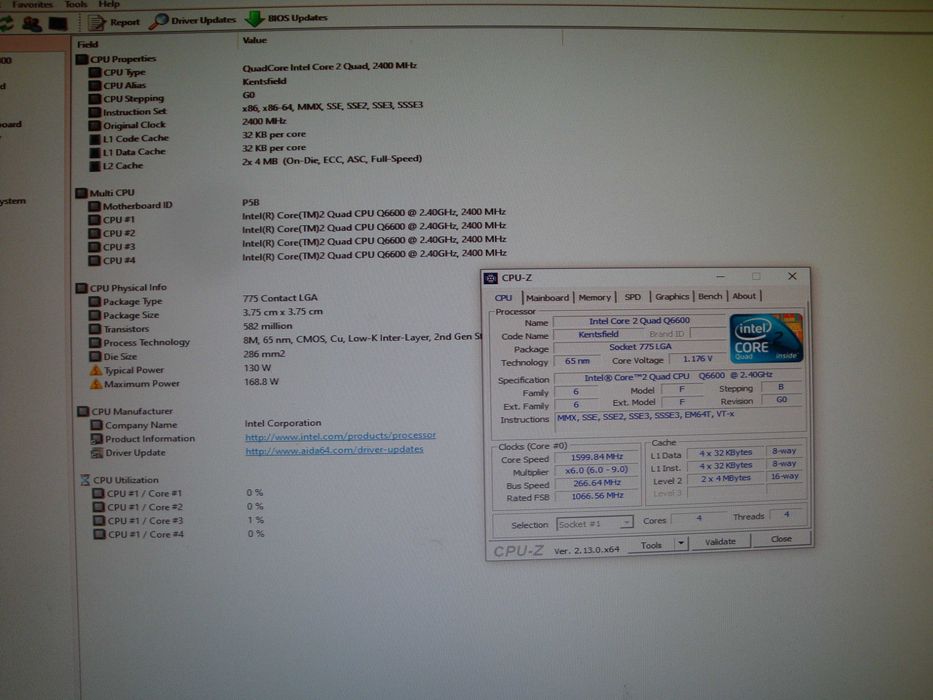Open the Intel products processor link
Screen dimensions: 933x700
click(340, 436)
